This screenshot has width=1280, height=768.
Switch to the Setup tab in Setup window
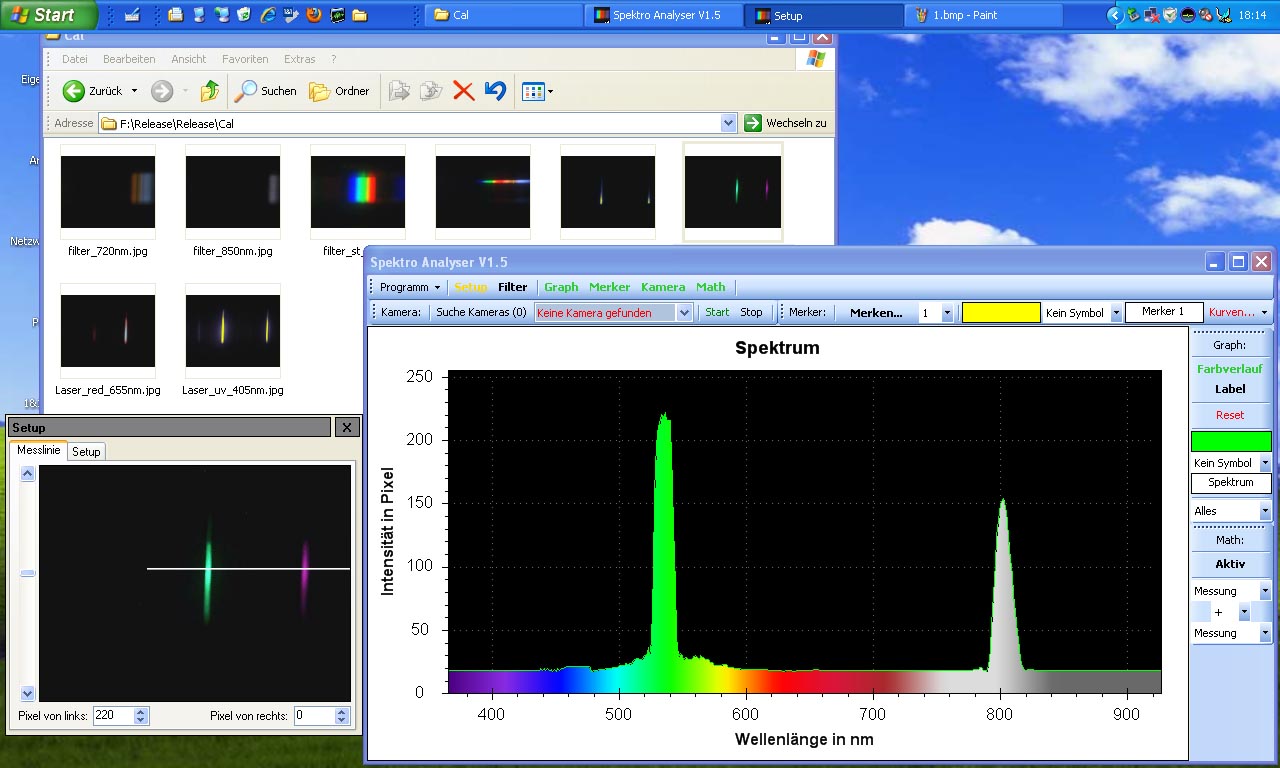pyautogui.click(x=86, y=452)
